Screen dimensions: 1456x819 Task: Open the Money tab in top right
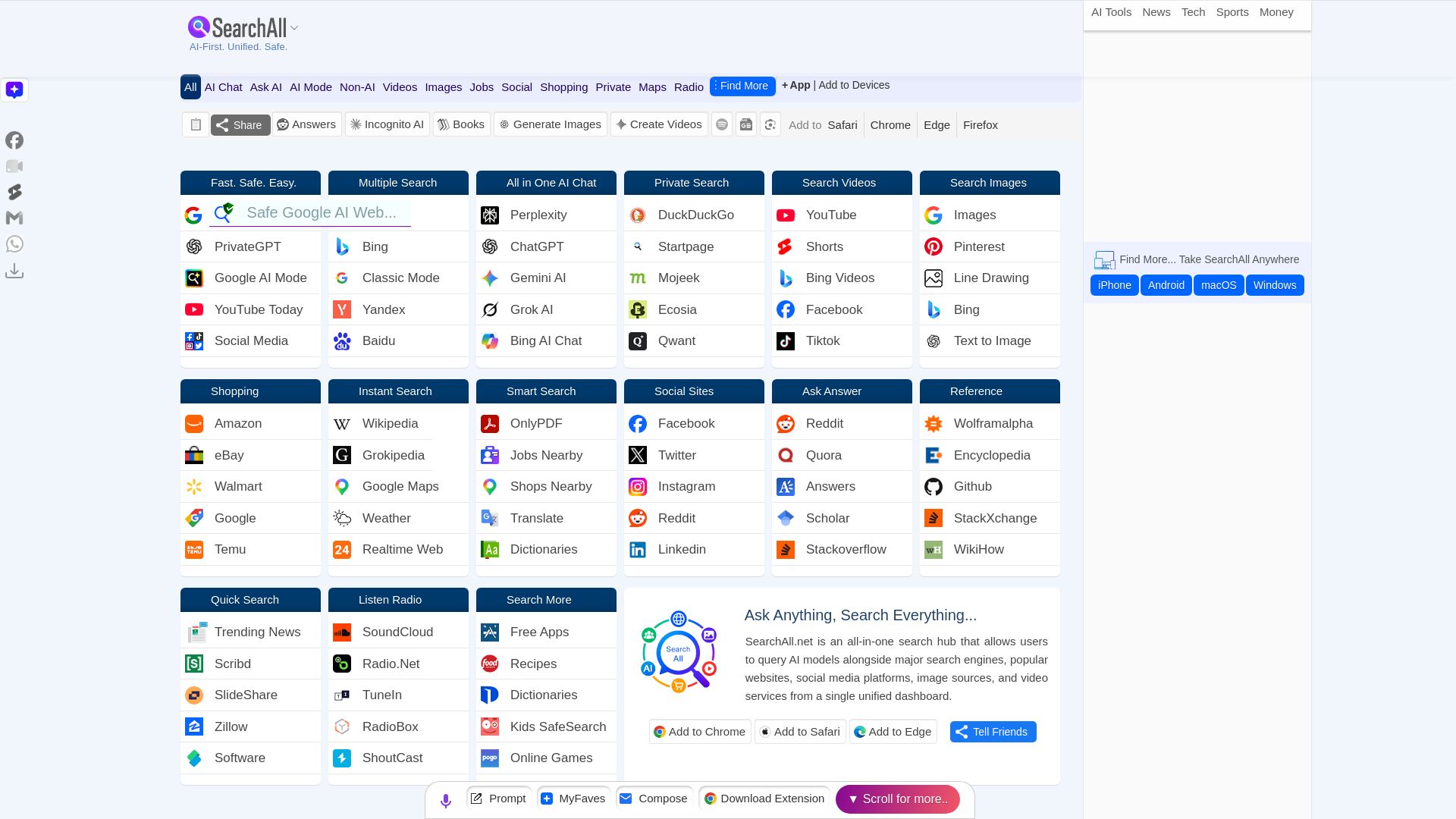pyautogui.click(x=1276, y=12)
